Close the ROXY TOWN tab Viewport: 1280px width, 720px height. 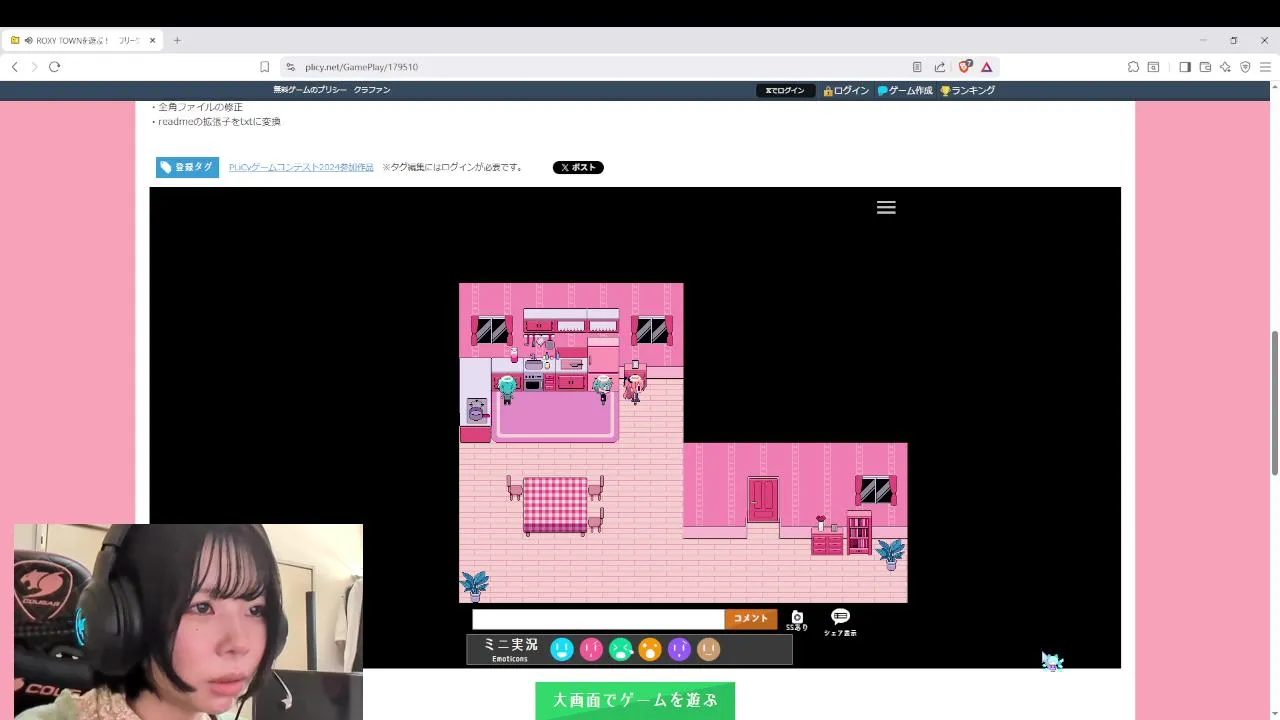[153, 40]
